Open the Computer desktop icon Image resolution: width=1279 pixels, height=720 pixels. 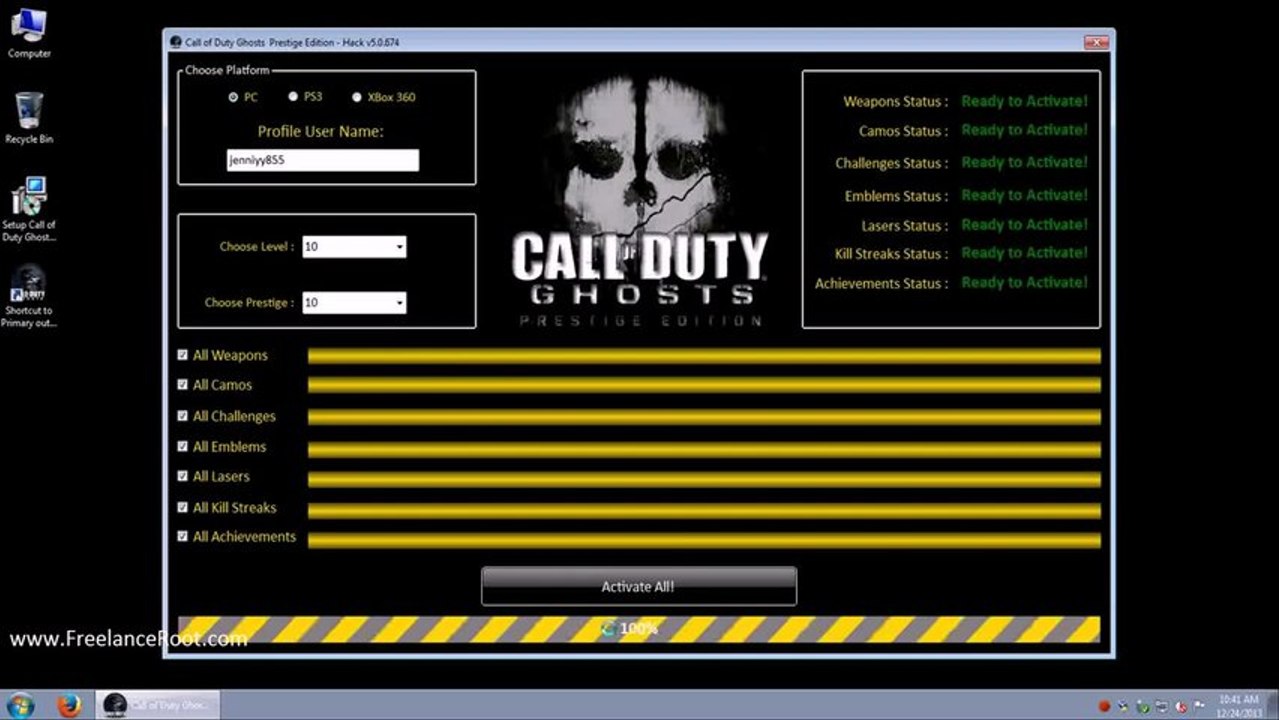coord(29,31)
